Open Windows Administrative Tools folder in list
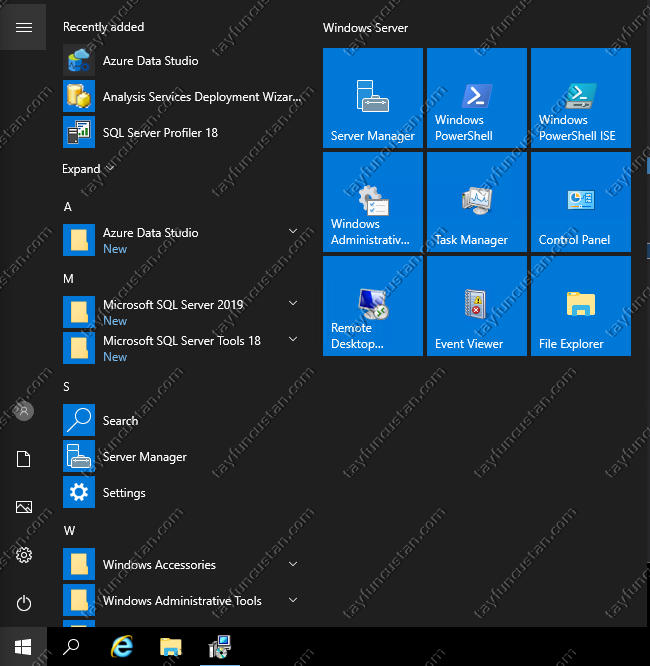The width and height of the screenshot is (650, 666). tap(183, 601)
